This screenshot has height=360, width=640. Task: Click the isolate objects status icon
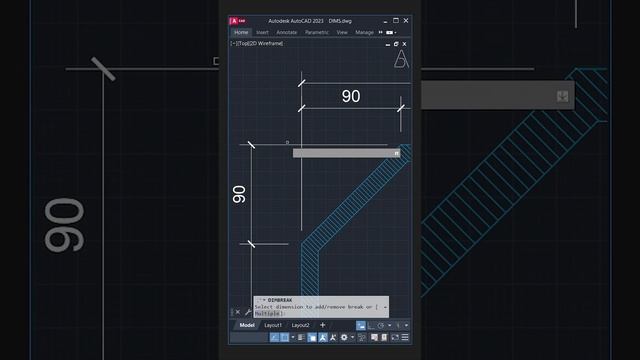[374, 337]
